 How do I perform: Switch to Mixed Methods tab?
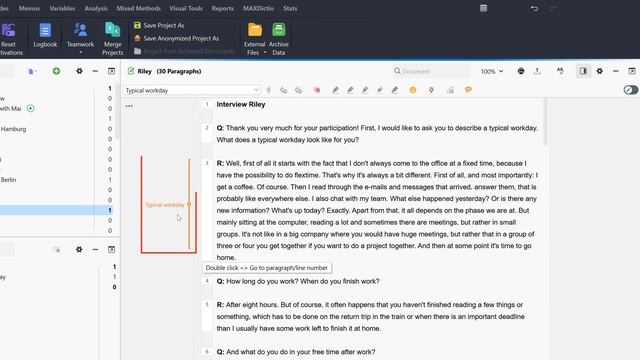138,8
